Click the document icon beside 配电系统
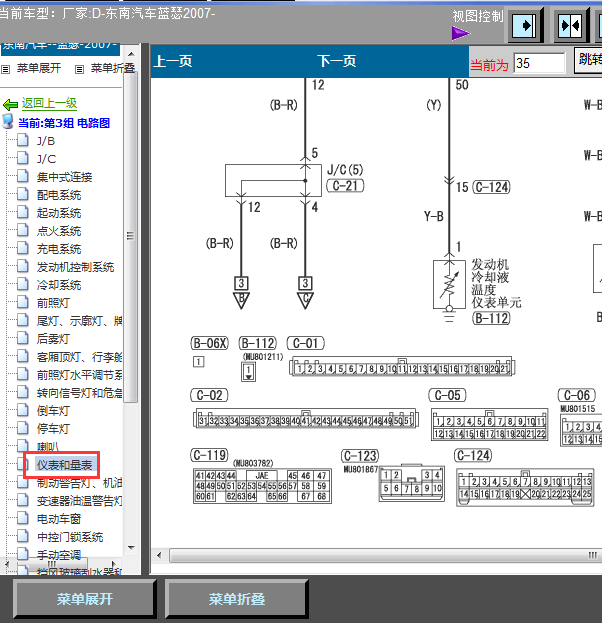Screen dimensions: 602x623 tap(22, 195)
